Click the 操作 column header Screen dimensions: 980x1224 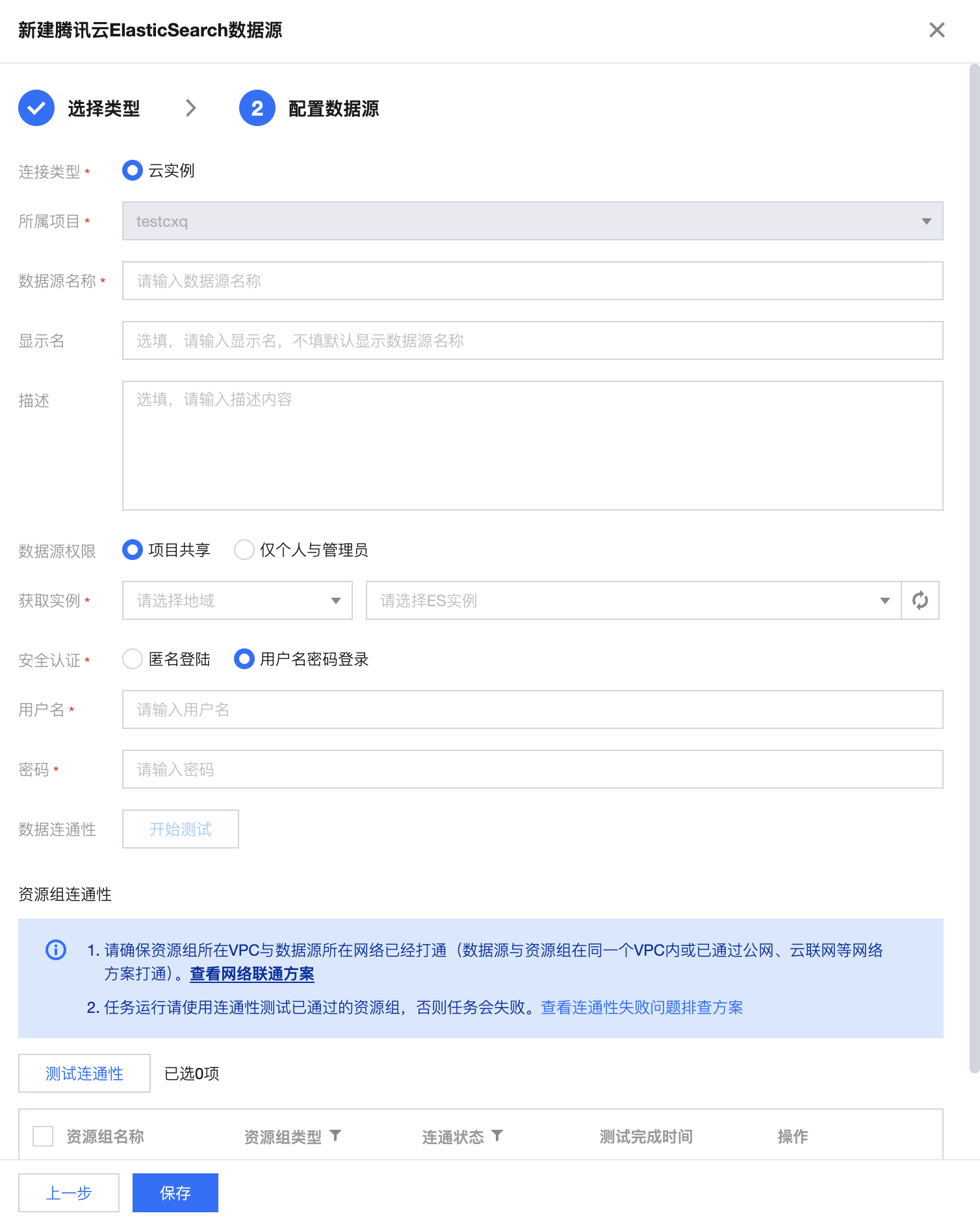793,1136
